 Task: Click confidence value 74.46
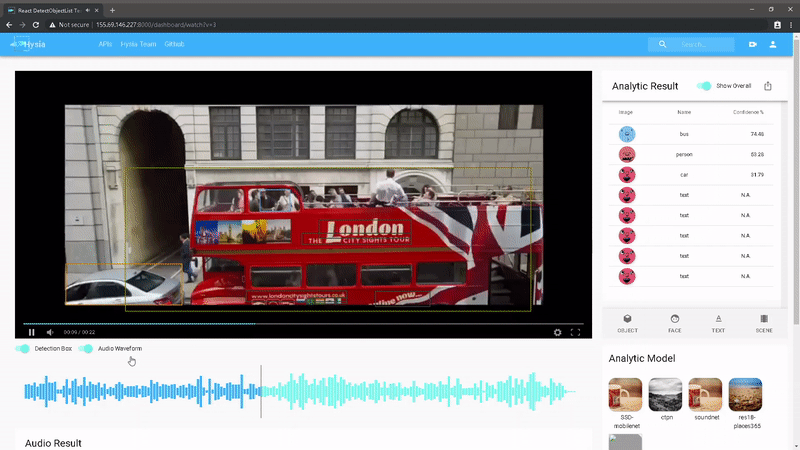[x=757, y=134]
